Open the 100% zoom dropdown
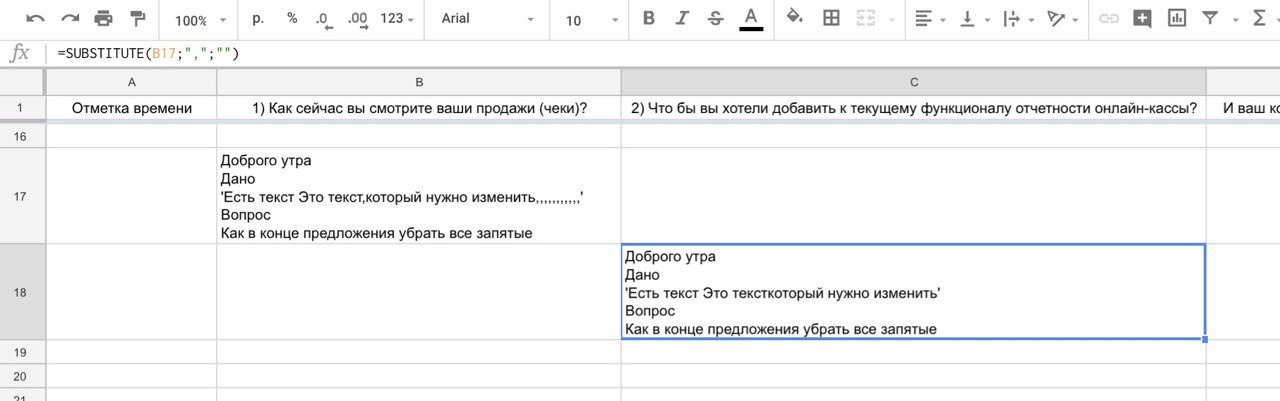The image size is (1280, 401). pyautogui.click(x=200, y=20)
